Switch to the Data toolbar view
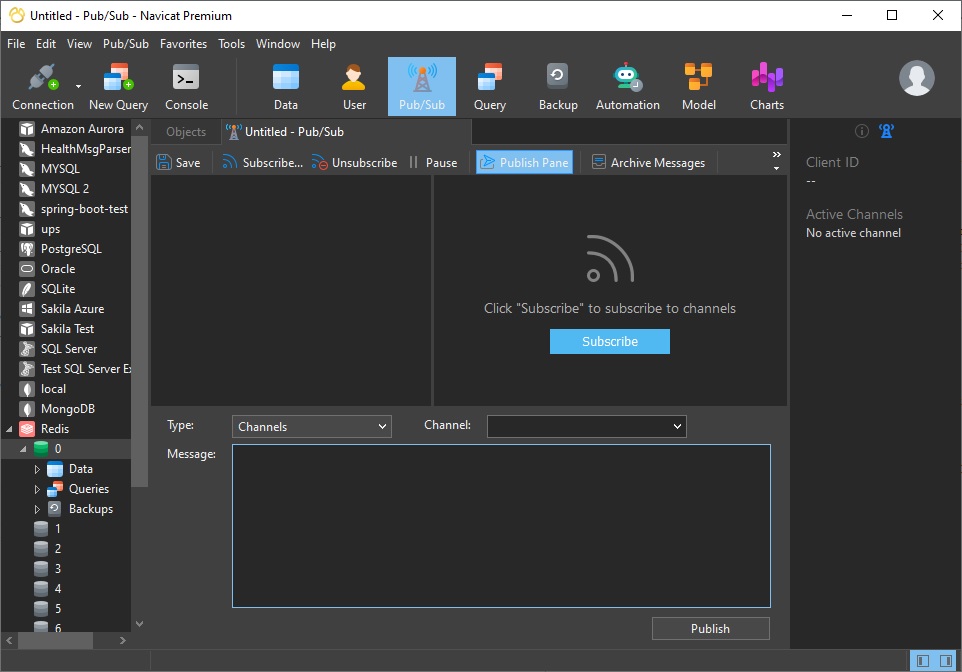This screenshot has width=962, height=672. coord(286,87)
